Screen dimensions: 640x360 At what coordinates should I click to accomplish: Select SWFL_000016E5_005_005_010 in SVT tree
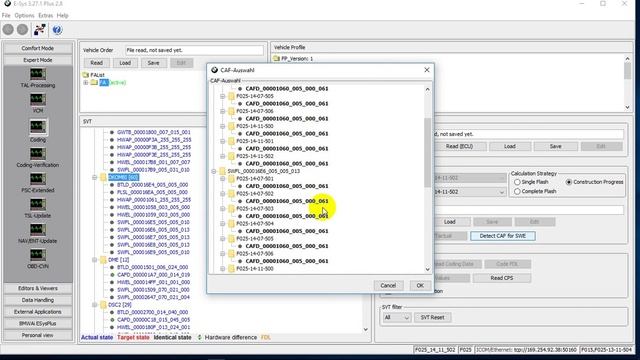(153, 222)
